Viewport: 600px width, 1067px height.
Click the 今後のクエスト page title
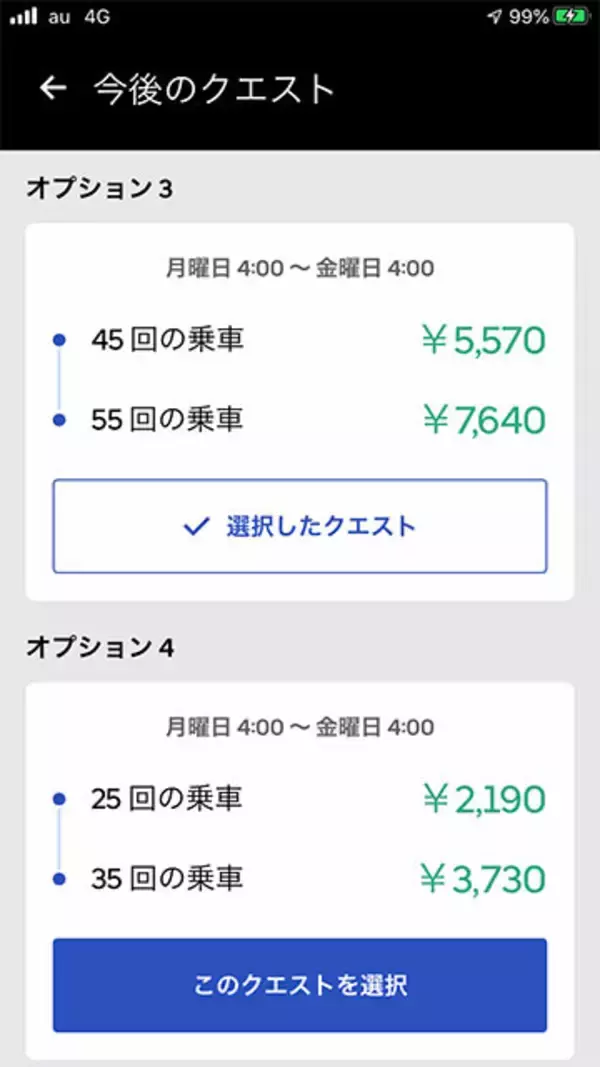pos(214,88)
